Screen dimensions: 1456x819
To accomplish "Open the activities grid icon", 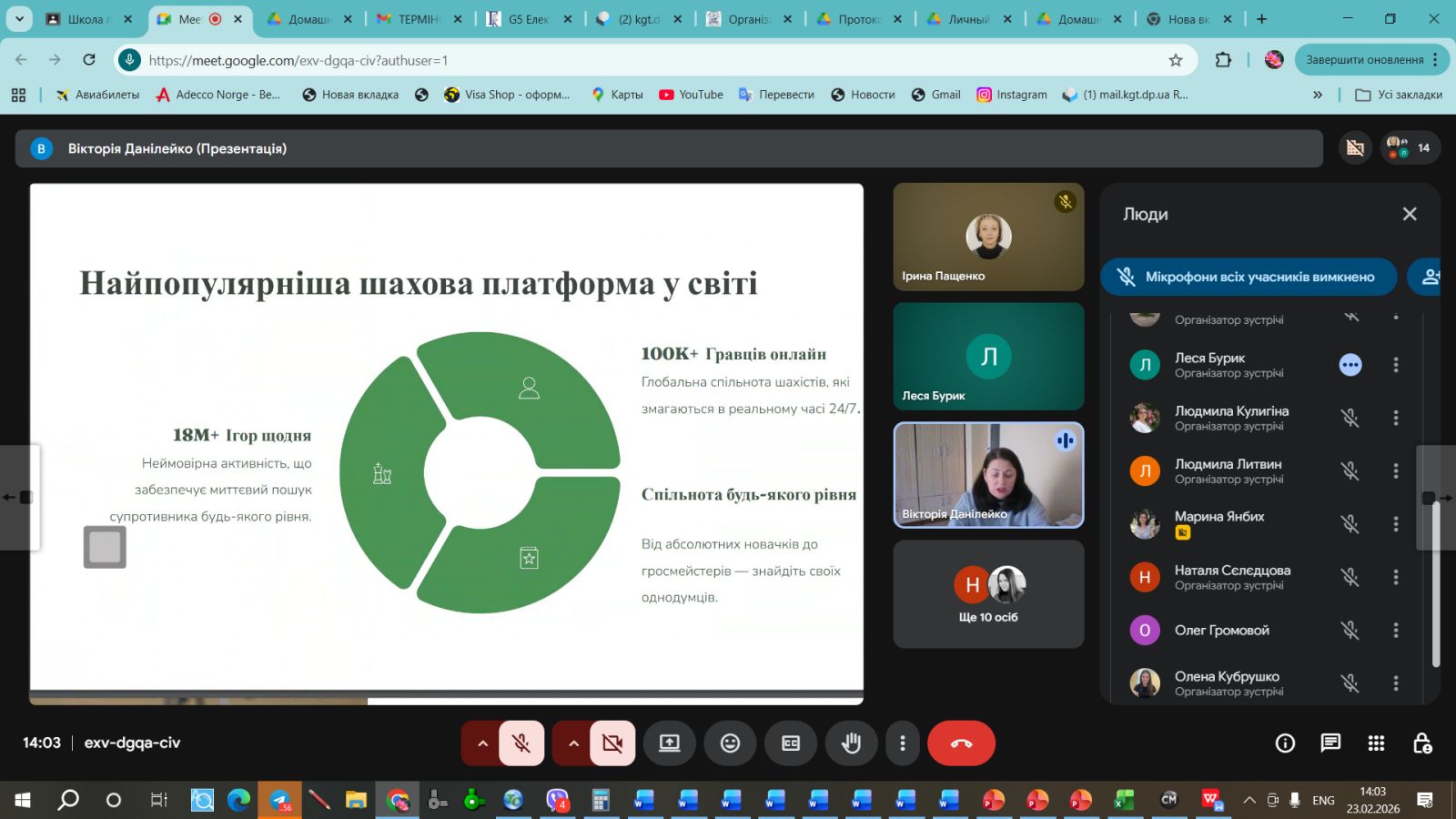I will point(1376,743).
